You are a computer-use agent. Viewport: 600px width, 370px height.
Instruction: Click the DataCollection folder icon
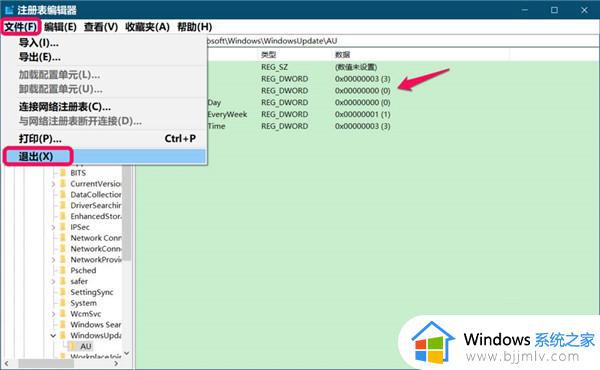click(x=63, y=194)
